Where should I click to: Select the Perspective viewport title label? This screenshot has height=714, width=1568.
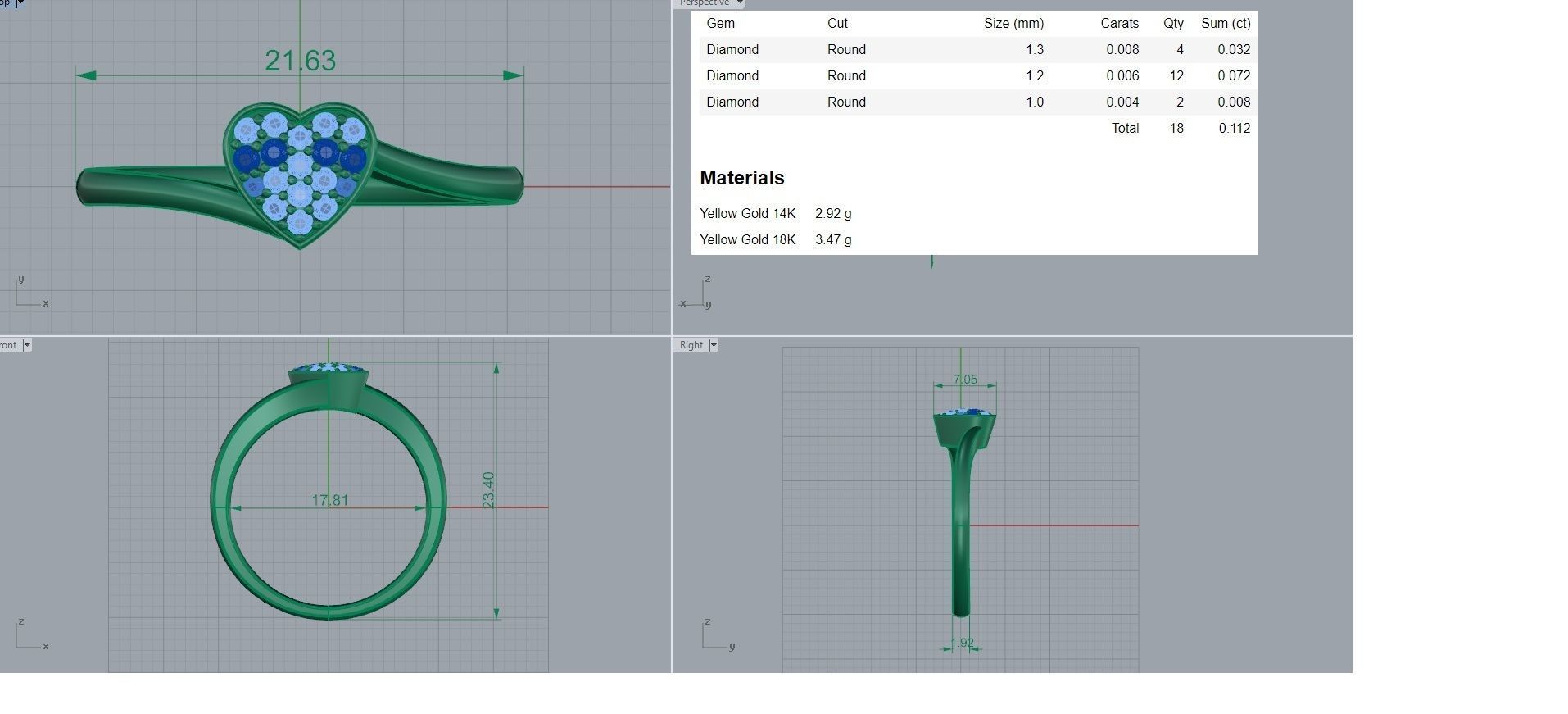pos(704,3)
